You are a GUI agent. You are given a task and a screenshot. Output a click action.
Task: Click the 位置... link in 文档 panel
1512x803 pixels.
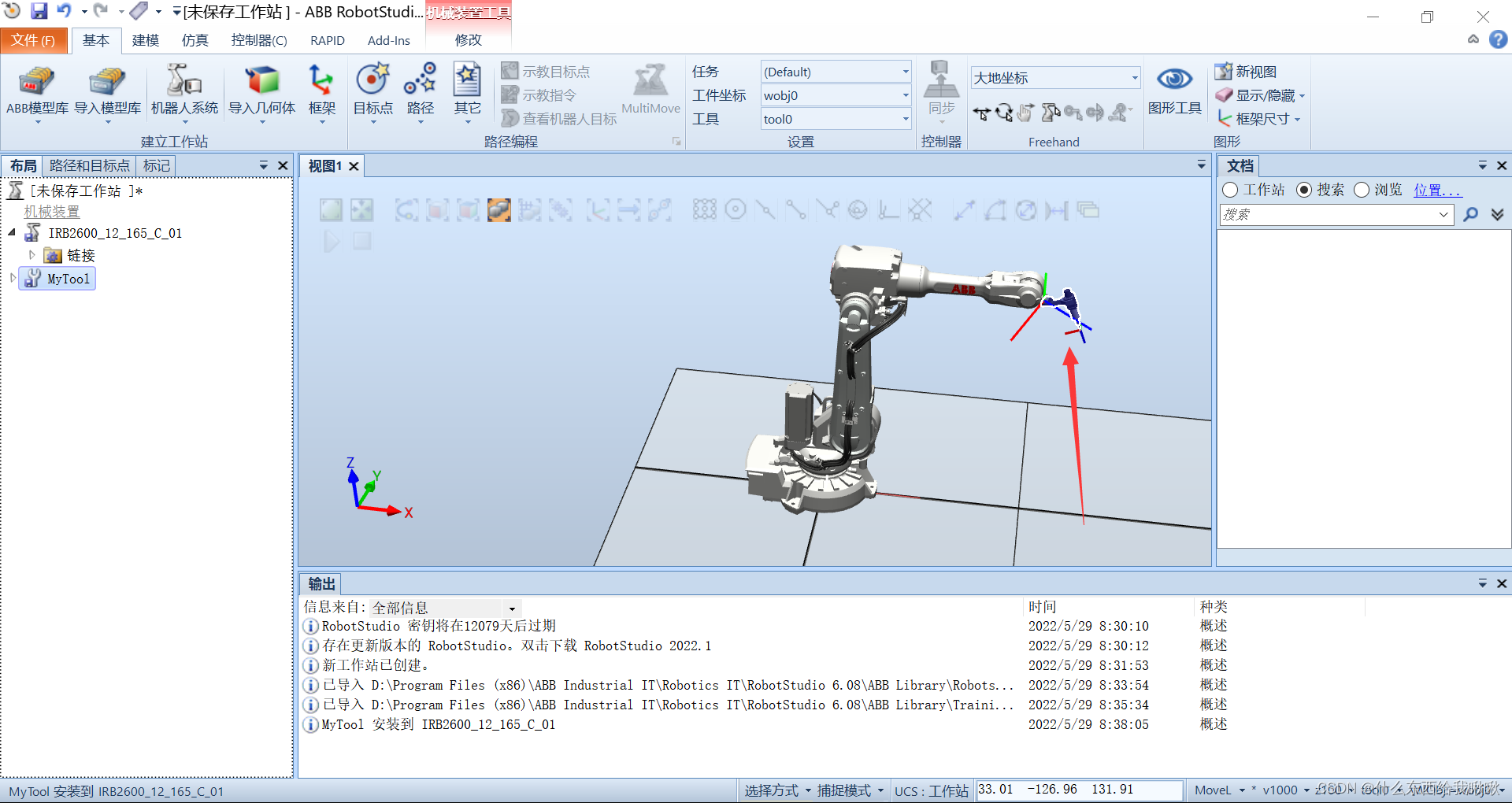[x=1437, y=190]
